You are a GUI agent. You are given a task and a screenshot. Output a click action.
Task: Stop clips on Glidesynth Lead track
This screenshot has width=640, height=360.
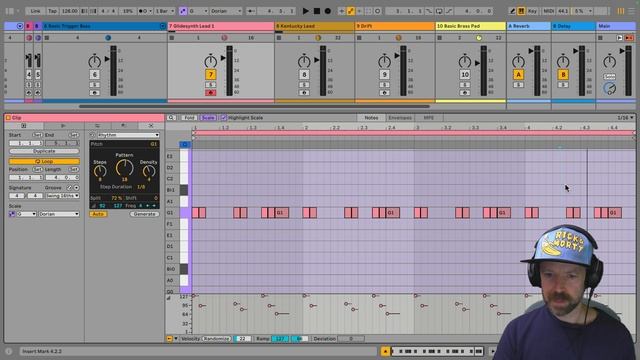click(x=172, y=38)
